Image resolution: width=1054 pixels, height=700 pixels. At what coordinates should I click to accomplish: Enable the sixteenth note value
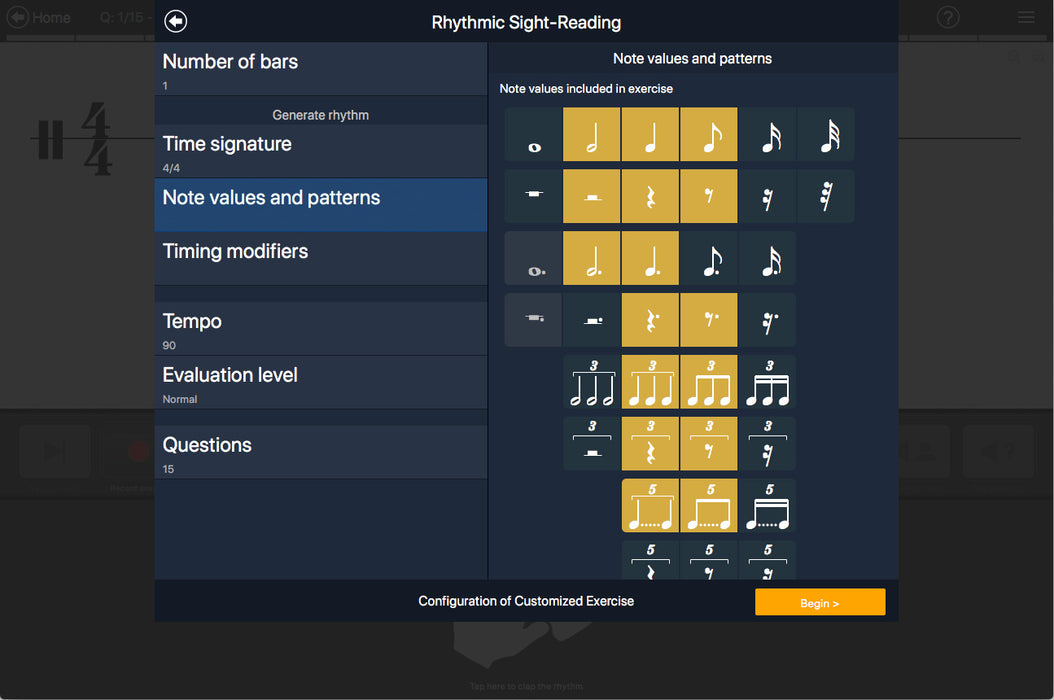coord(767,135)
